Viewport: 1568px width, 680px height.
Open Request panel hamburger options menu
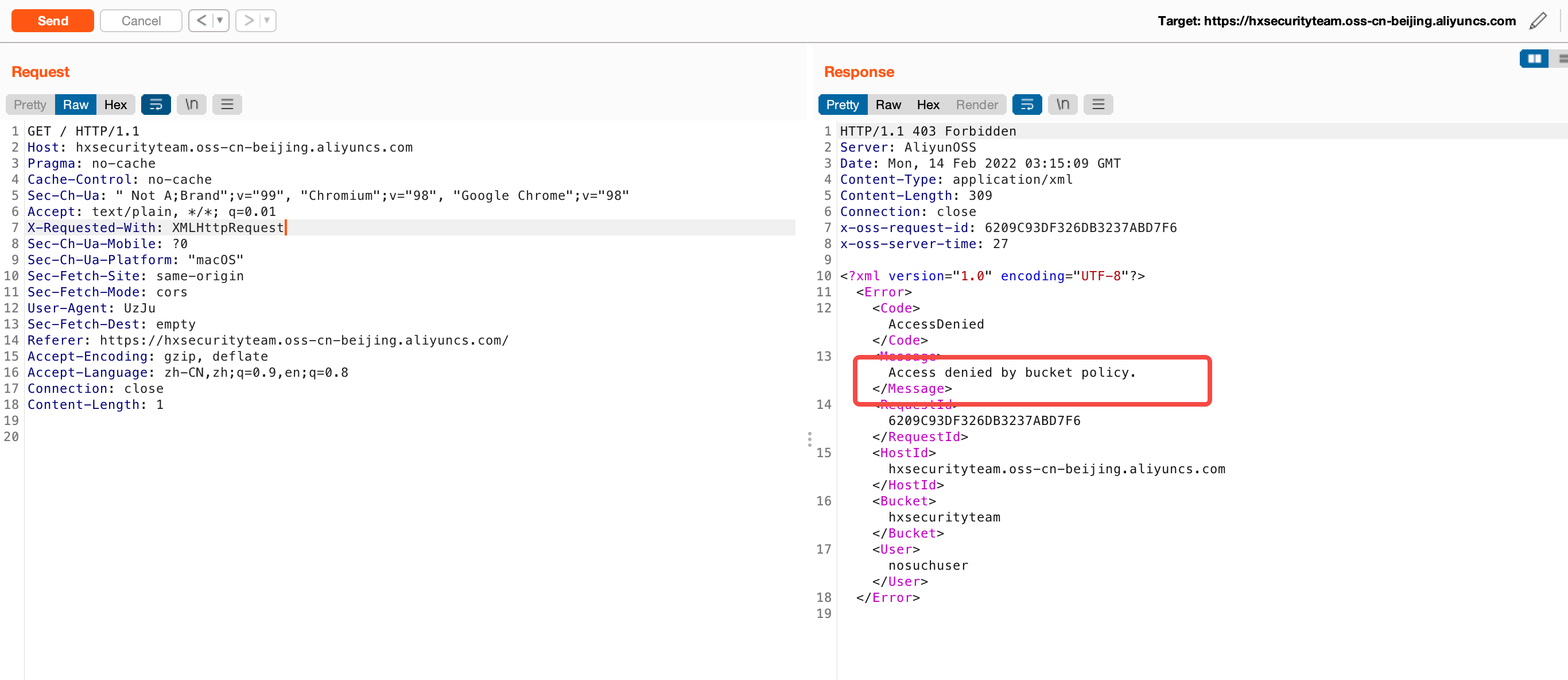[227, 104]
